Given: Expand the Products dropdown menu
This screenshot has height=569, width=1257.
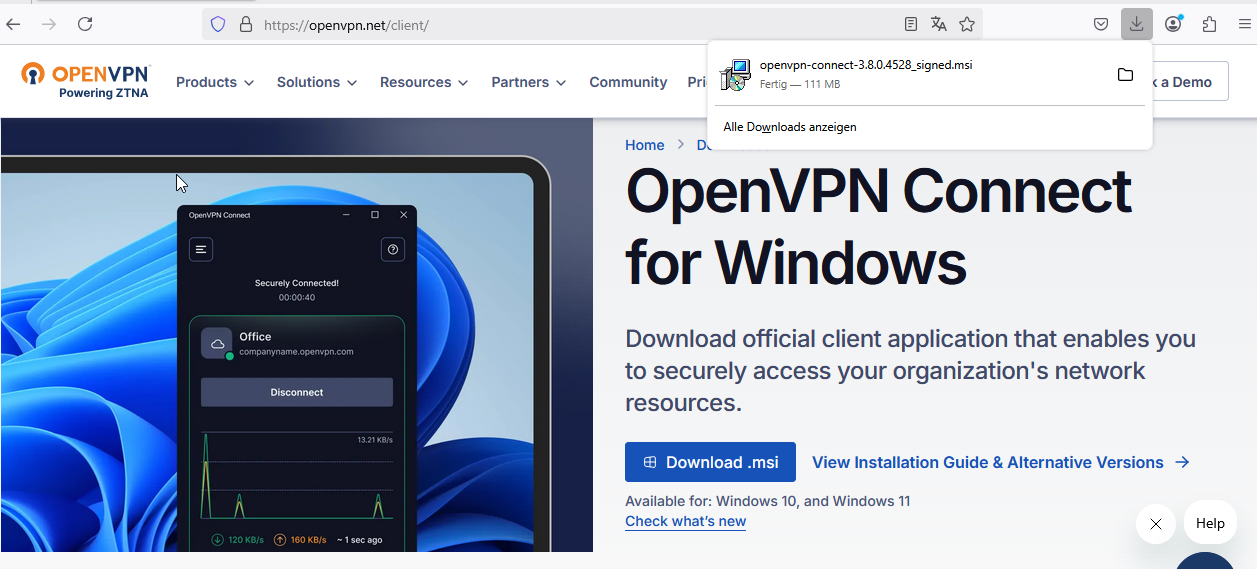Looking at the screenshot, I should click(215, 82).
